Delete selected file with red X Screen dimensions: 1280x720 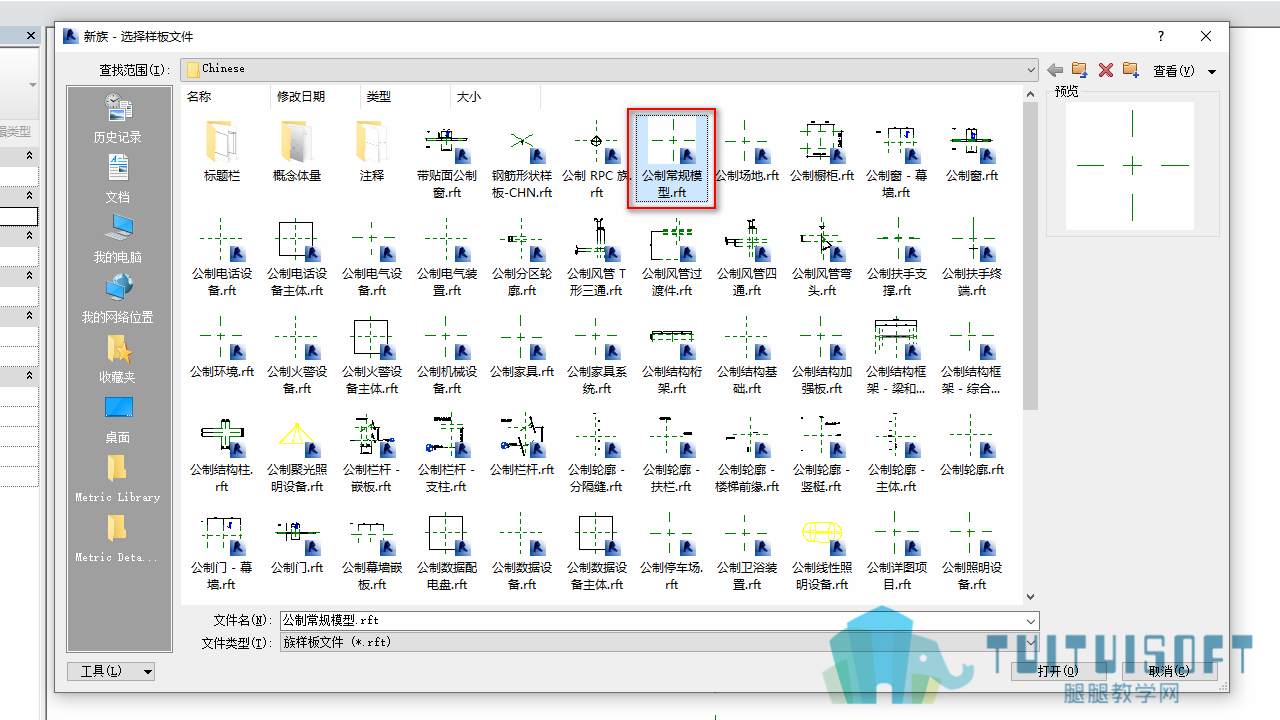pos(1106,70)
